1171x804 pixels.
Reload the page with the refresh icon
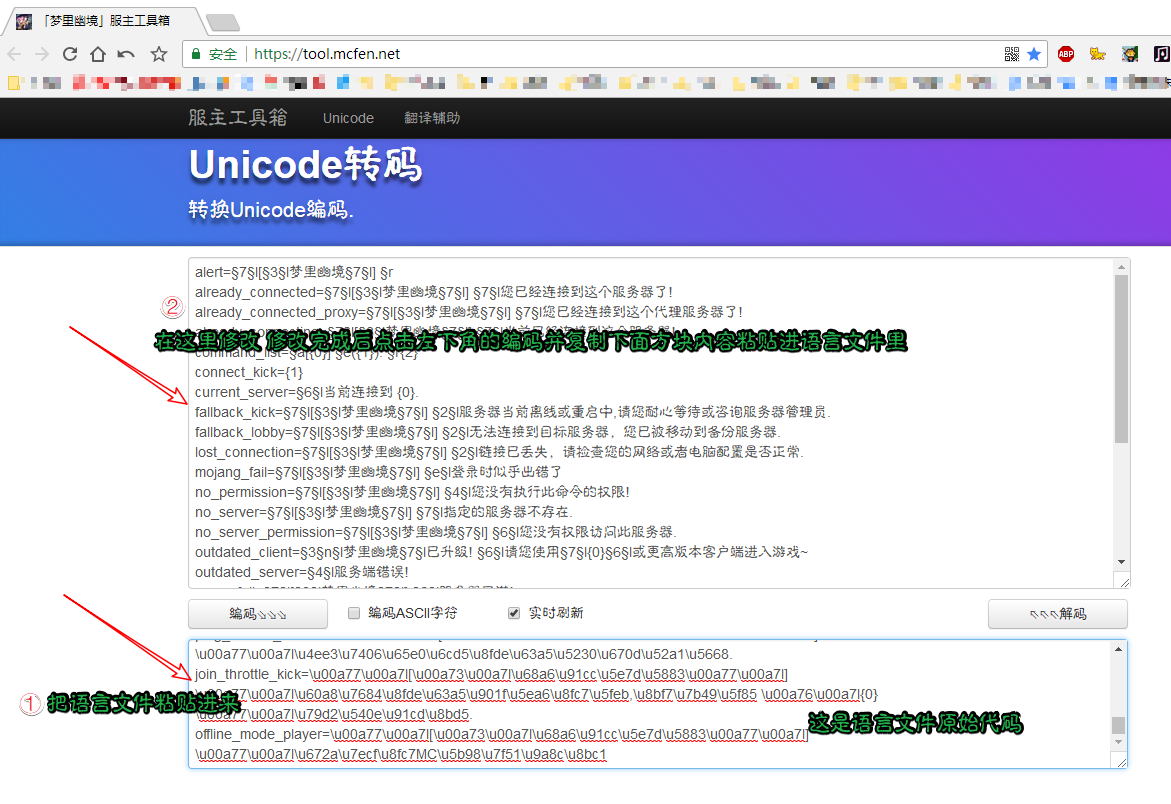(70, 54)
